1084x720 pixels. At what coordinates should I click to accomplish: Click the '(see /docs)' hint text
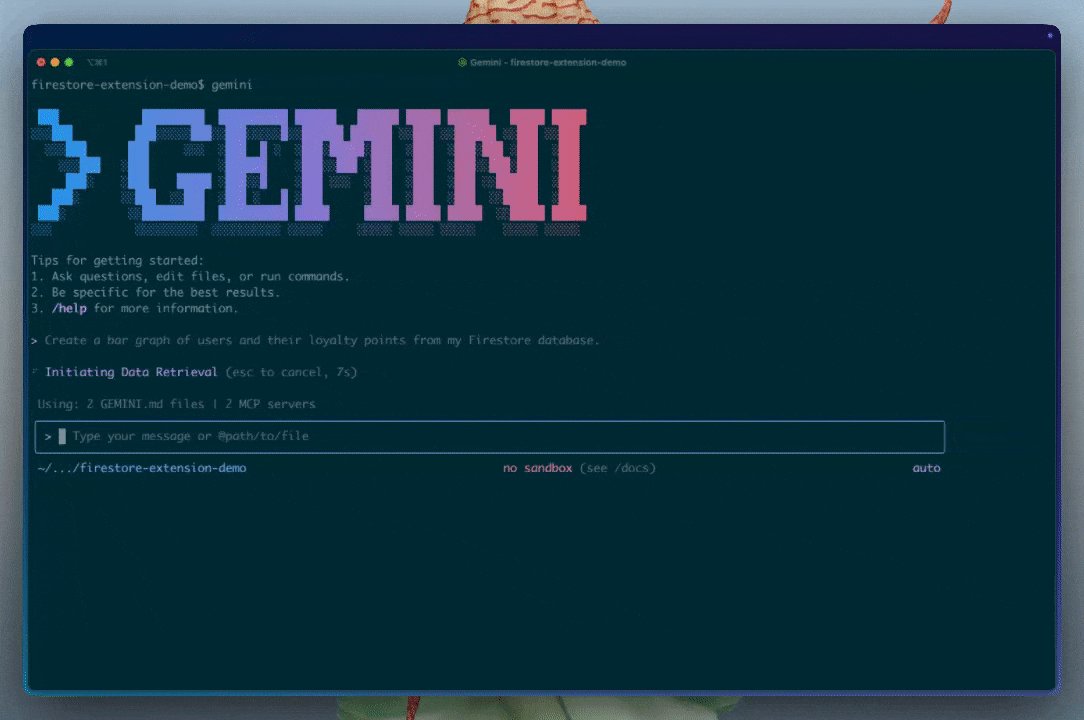tap(617, 468)
